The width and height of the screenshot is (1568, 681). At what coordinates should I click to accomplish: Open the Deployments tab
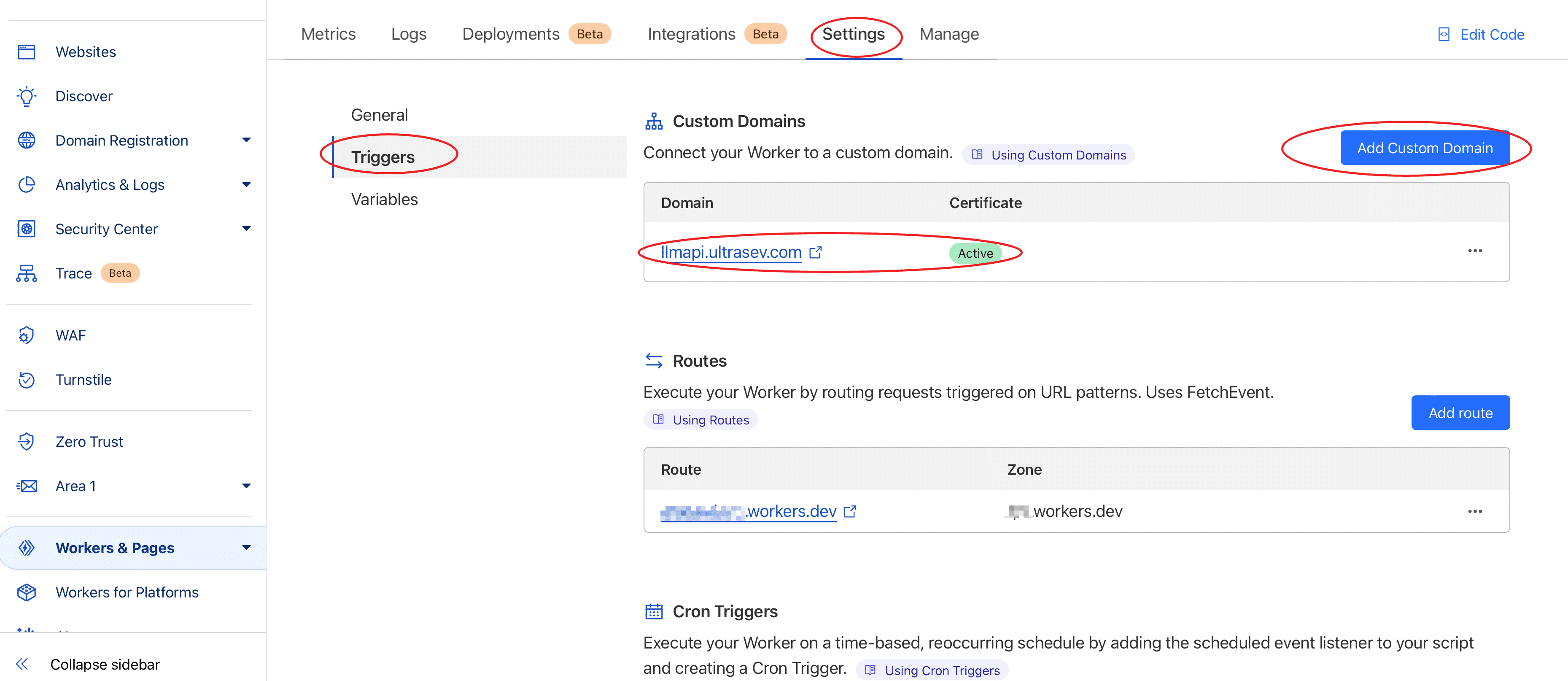point(510,34)
